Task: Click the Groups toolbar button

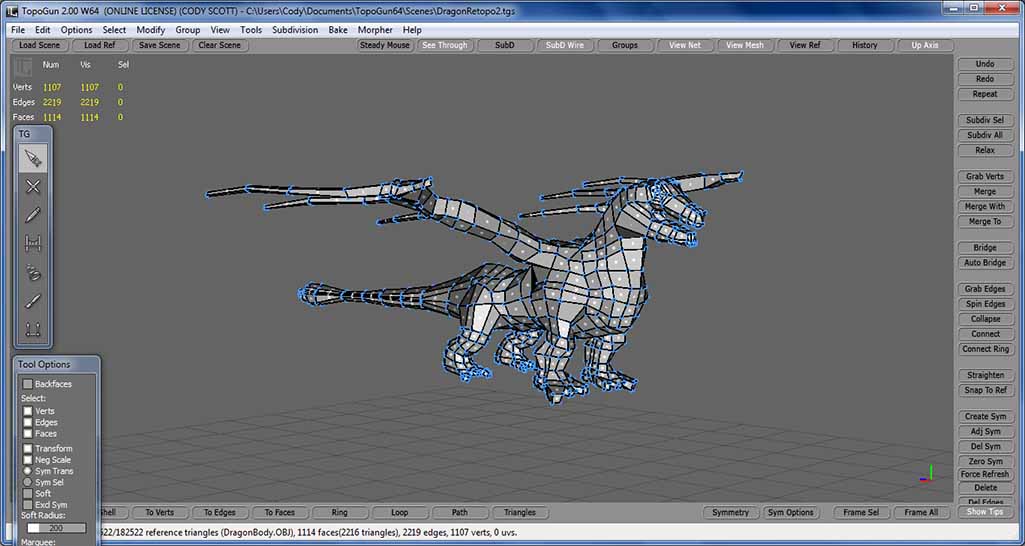Action: click(625, 45)
